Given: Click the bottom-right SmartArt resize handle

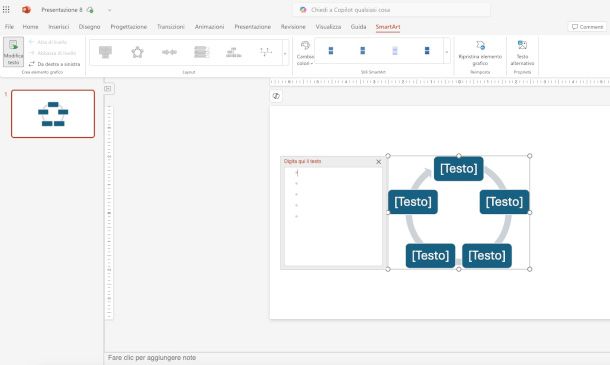Looking at the screenshot, I should click(529, 269).
